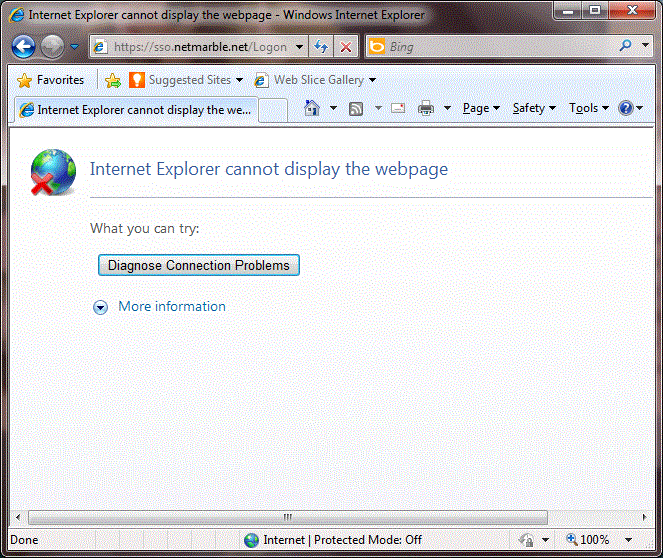Open the Safety menu
The height and width of the screenshot is (558, 663).
tap(534, 108)
